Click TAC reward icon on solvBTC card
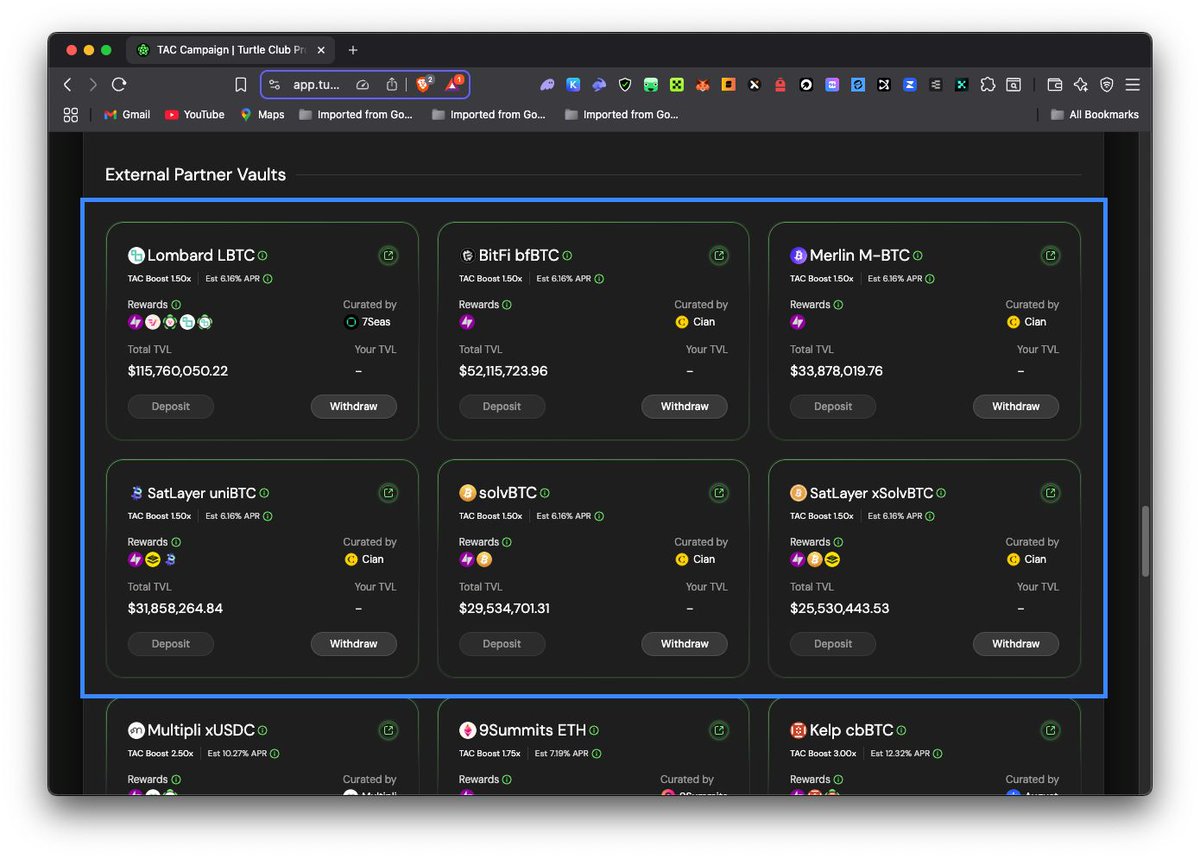The image size is (1200, 859). coord(467,559)
